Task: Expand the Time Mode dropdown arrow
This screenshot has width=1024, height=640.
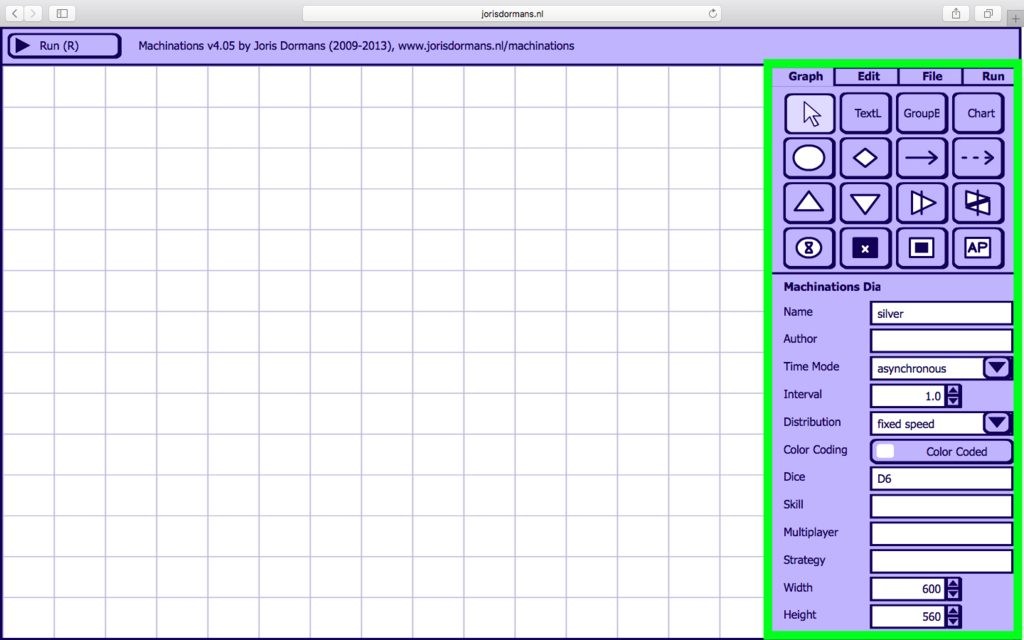Action: [x=997, y=368]
